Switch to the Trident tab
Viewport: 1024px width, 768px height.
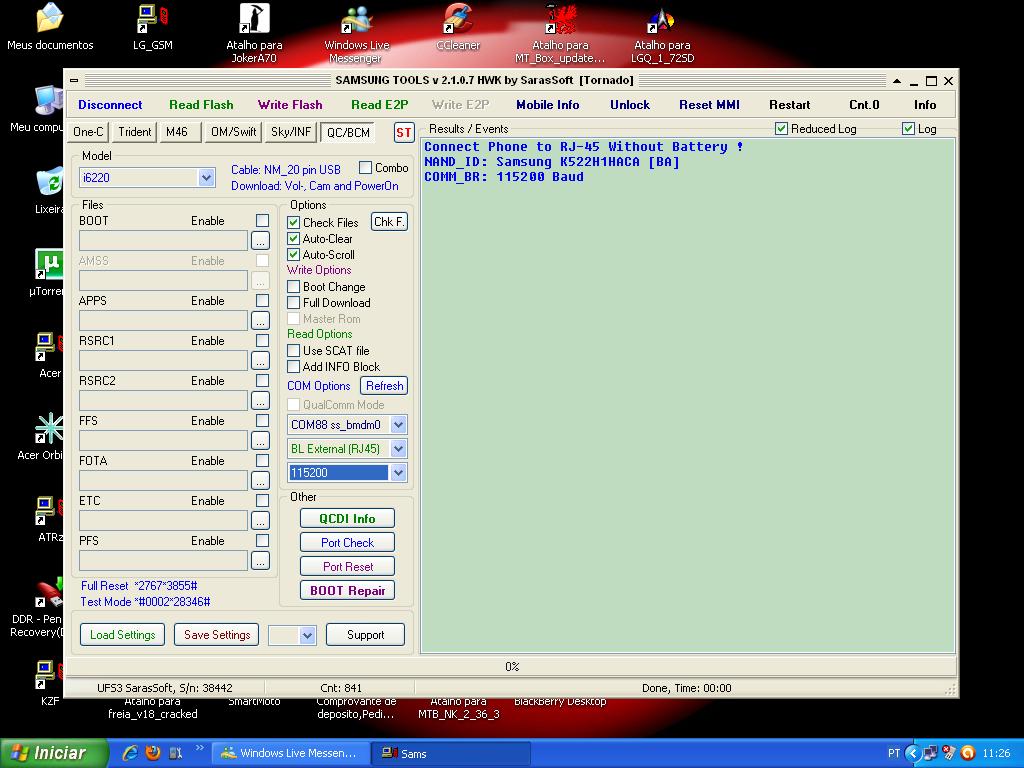[x=135, y=132]
